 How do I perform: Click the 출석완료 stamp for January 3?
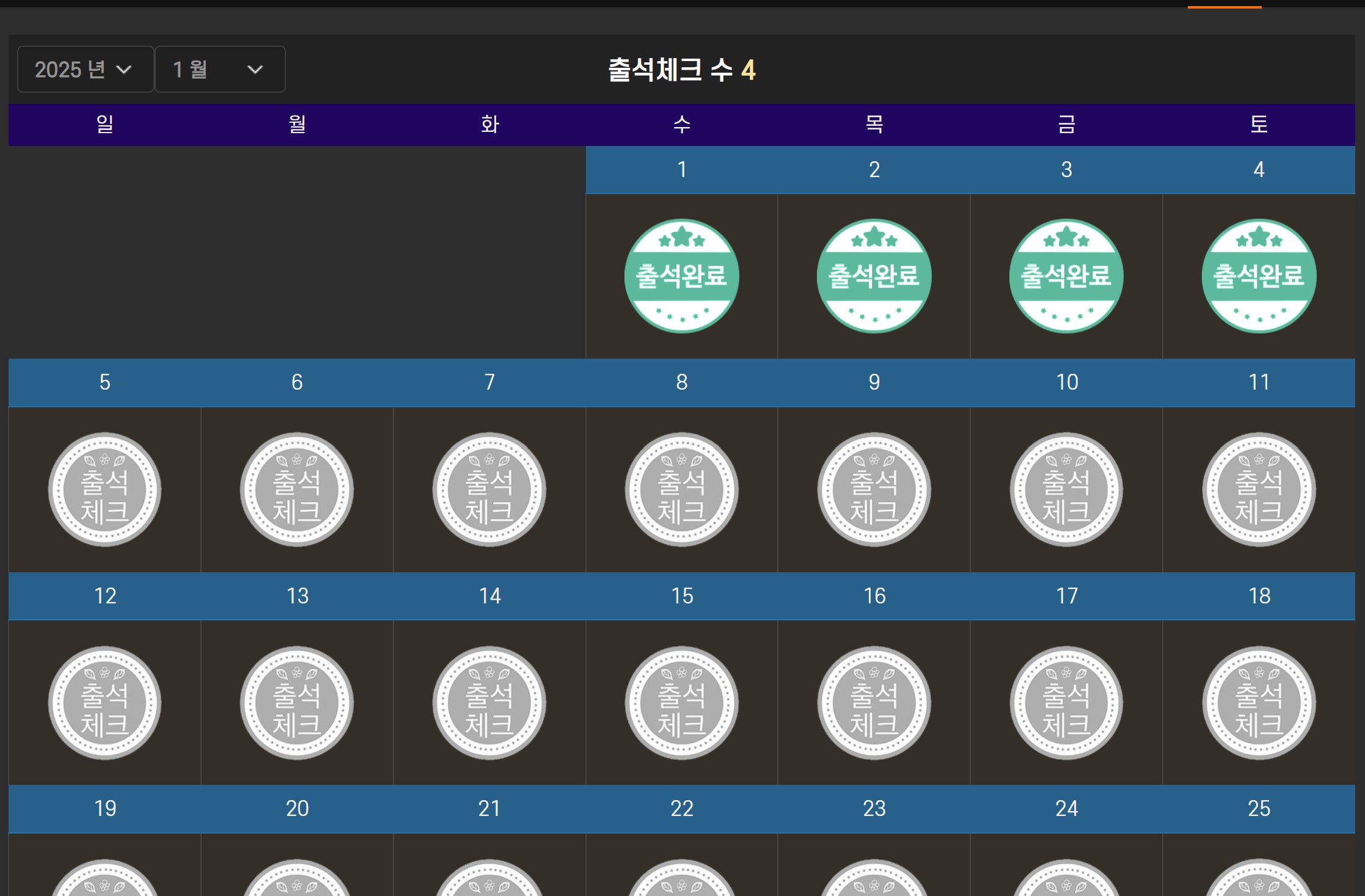click(1067, 276)
